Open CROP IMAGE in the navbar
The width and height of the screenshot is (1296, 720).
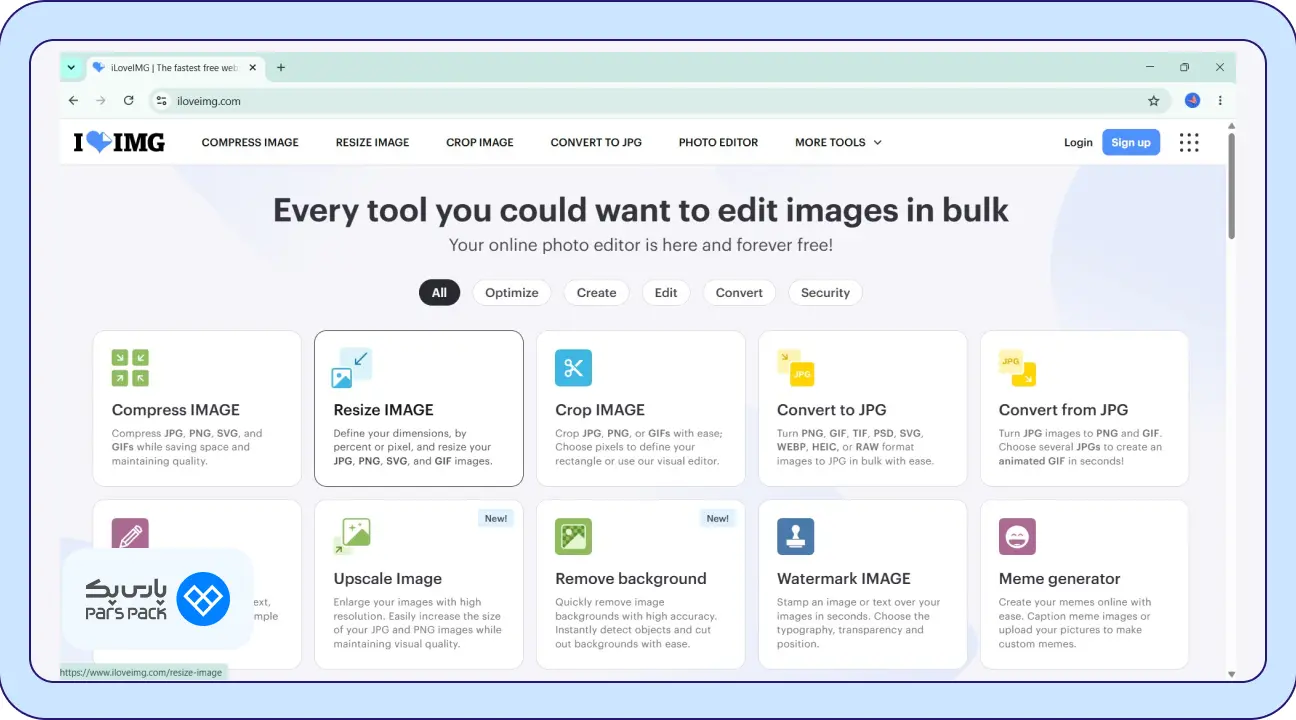pos(480,142)
